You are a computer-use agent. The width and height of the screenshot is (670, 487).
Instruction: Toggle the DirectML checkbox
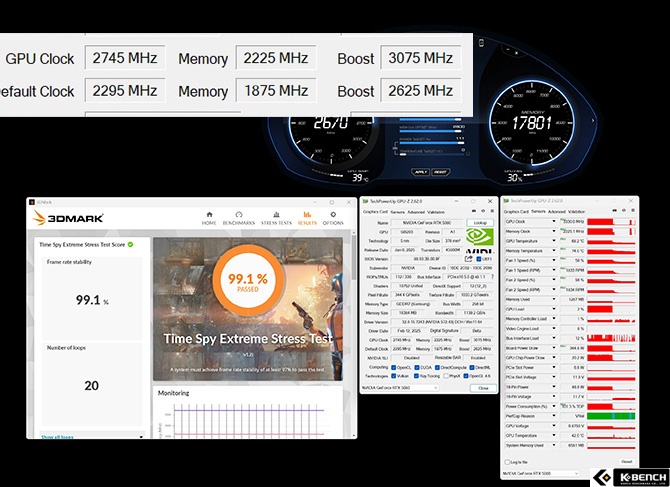tap(472, 367)
